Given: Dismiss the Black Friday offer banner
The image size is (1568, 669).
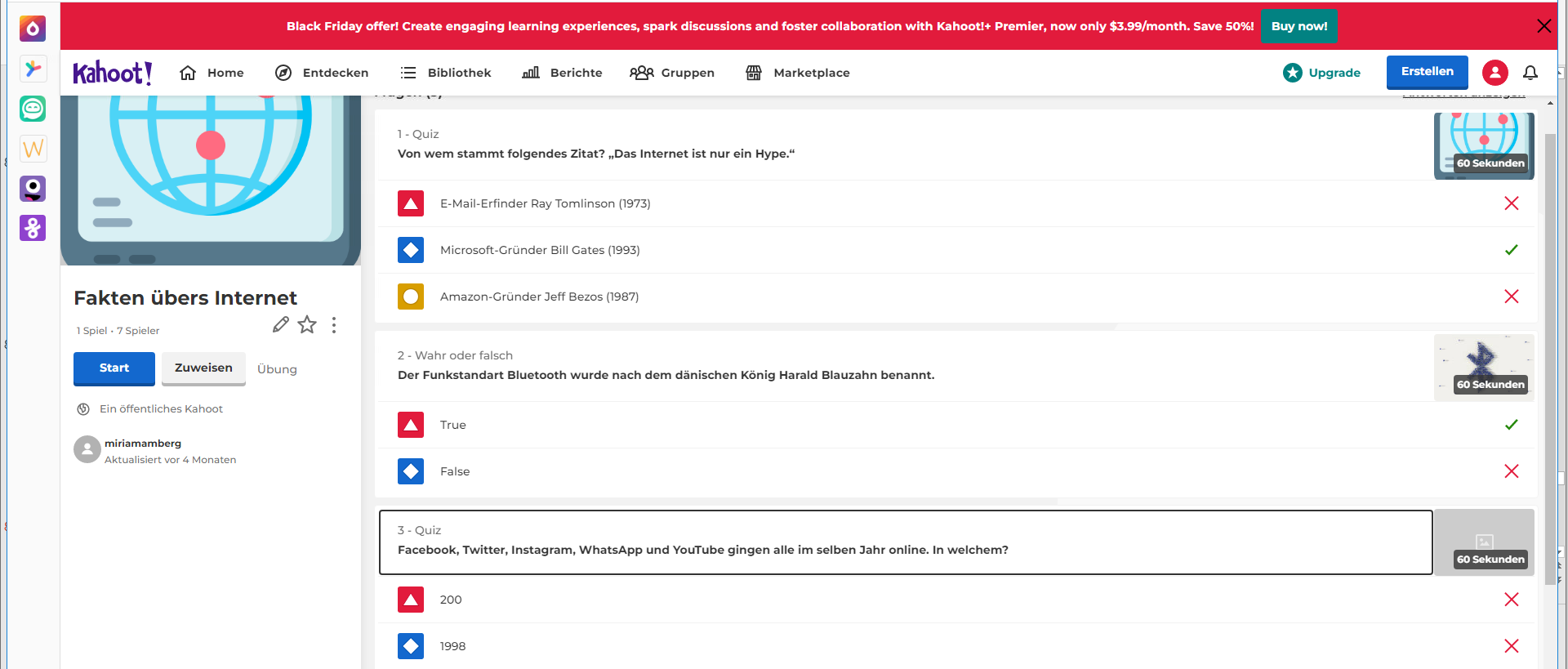Looking at the screenshot, I should pos(1543,26).
